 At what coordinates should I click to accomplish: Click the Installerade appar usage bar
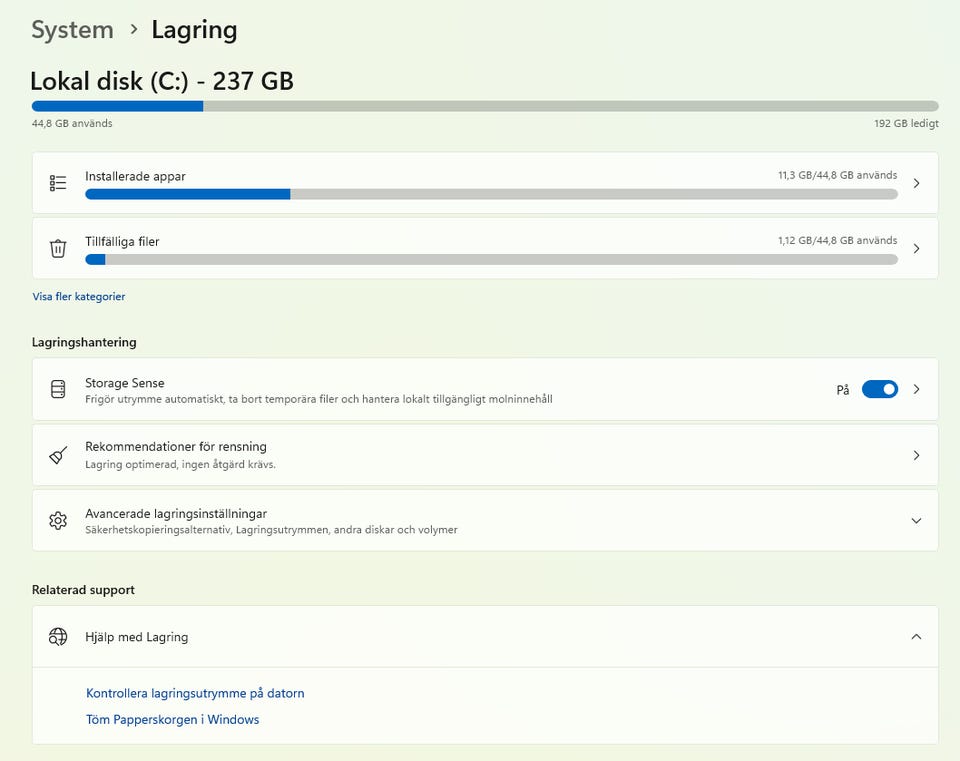(492, 194)
